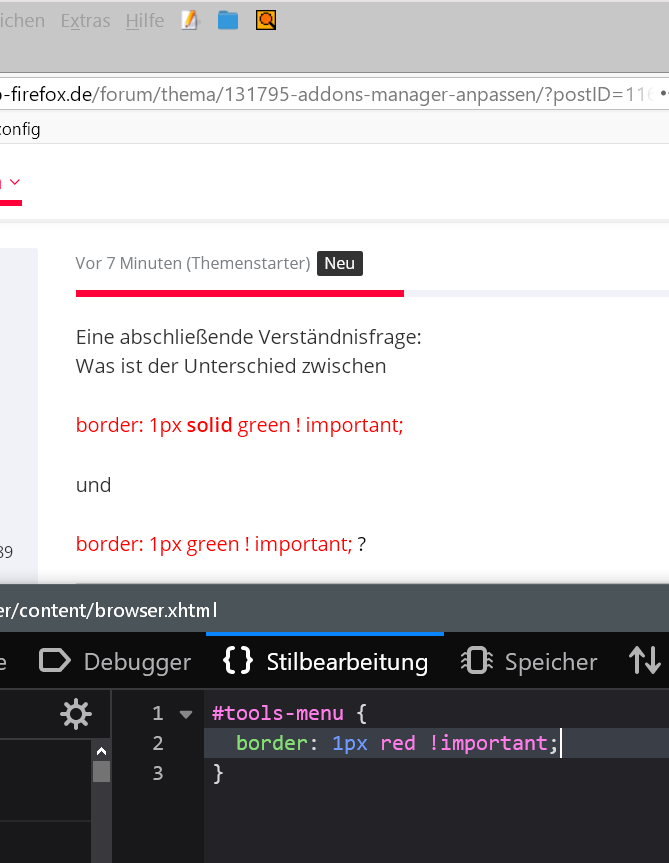The image size is (669, 863).
Task: Open the style editor settings gear
Action: (x=75, y=714)
